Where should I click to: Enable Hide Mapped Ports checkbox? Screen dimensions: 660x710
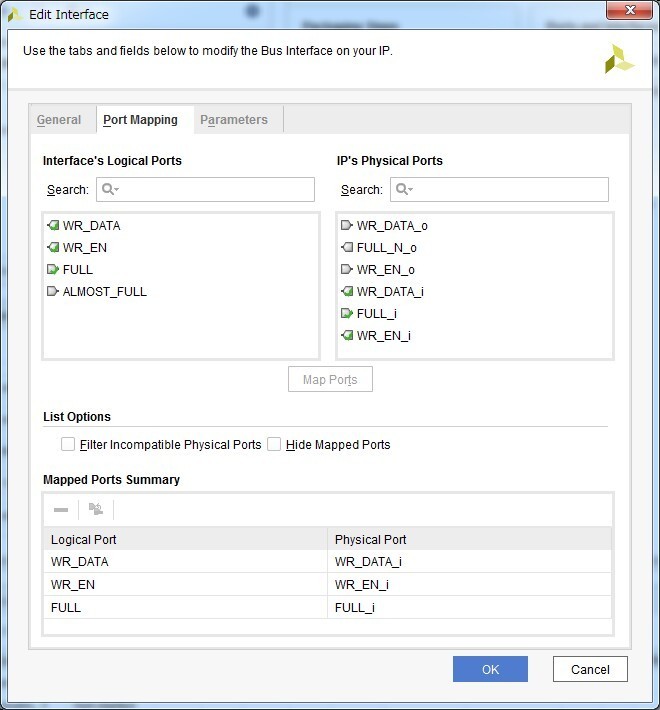tap(274, 444)
